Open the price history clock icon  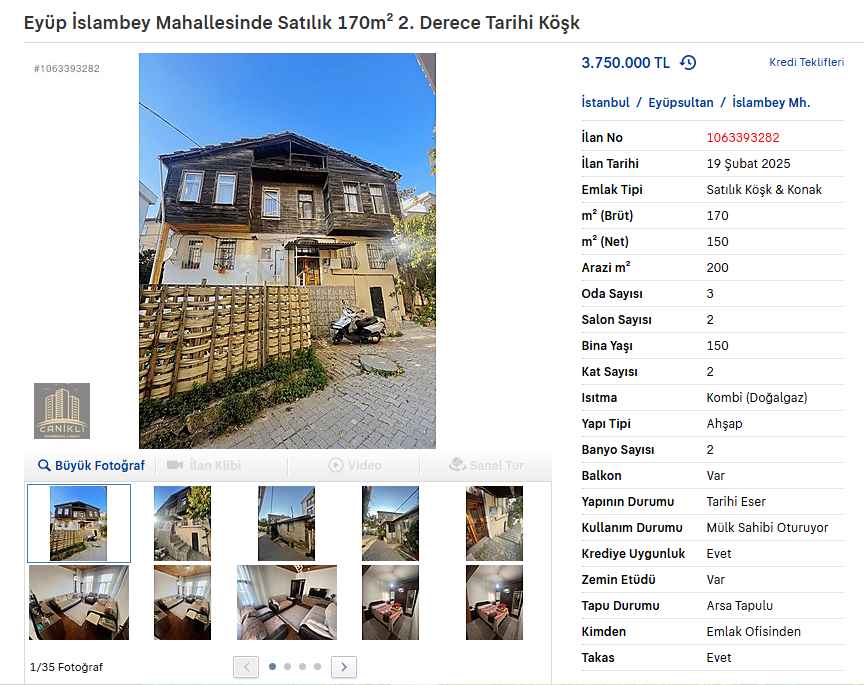click(x=688, y=62)
